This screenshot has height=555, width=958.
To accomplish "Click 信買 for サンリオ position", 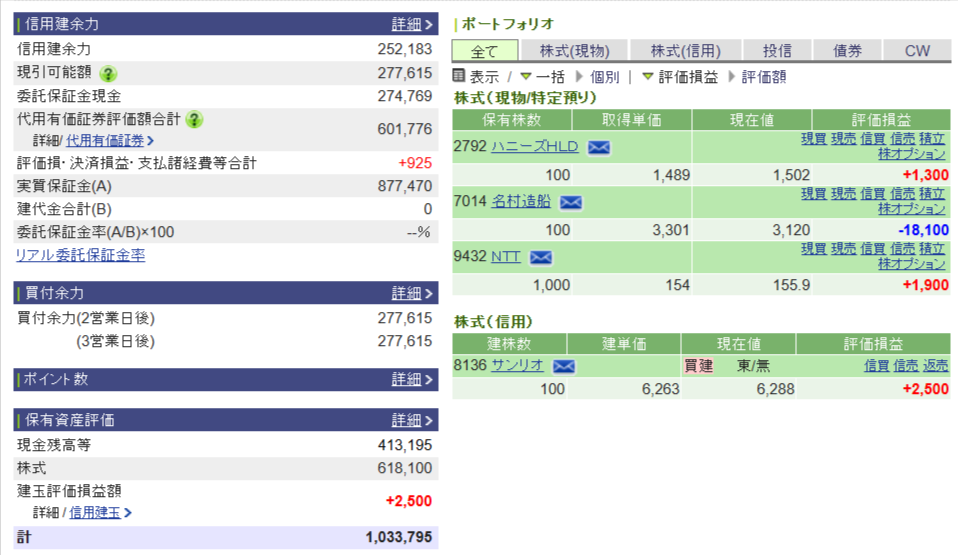I will (876, 366).
